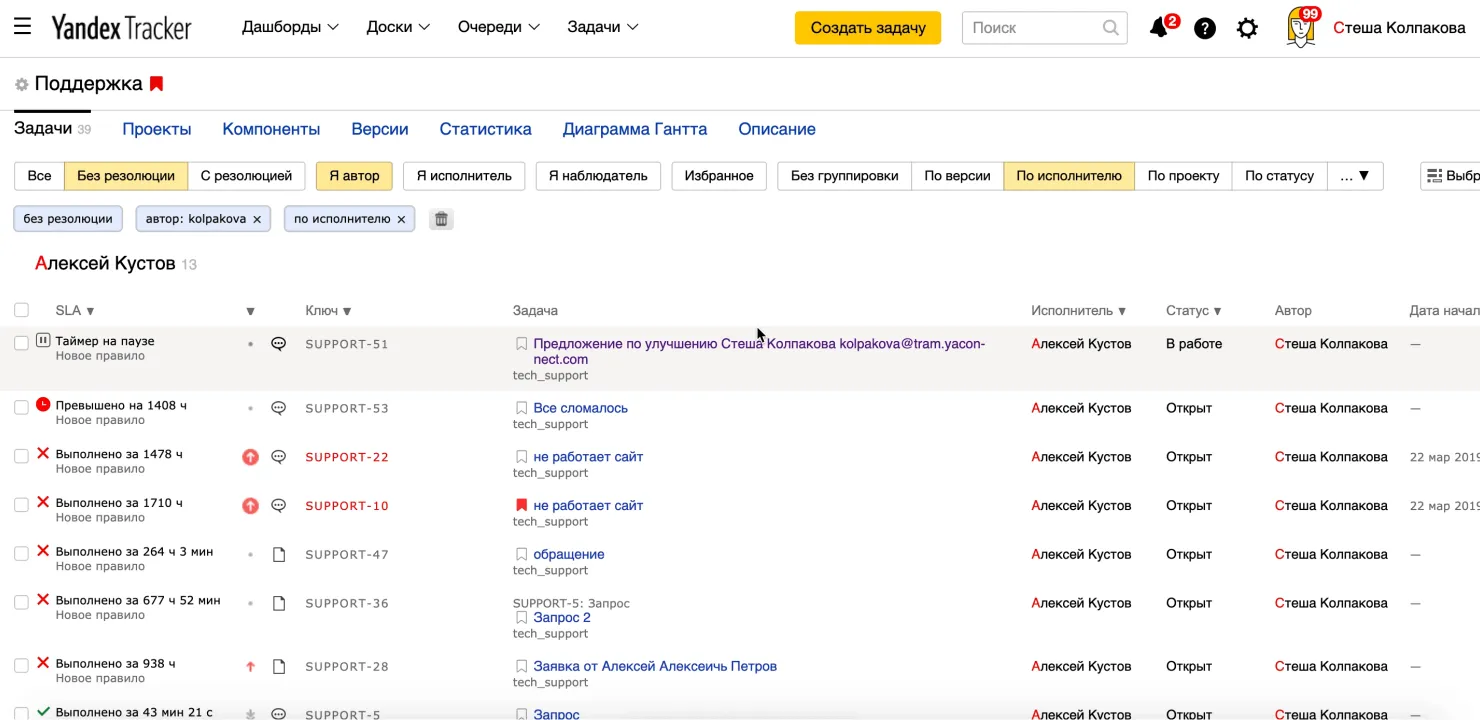Open settings with the gear icon

coord(1247,27)
